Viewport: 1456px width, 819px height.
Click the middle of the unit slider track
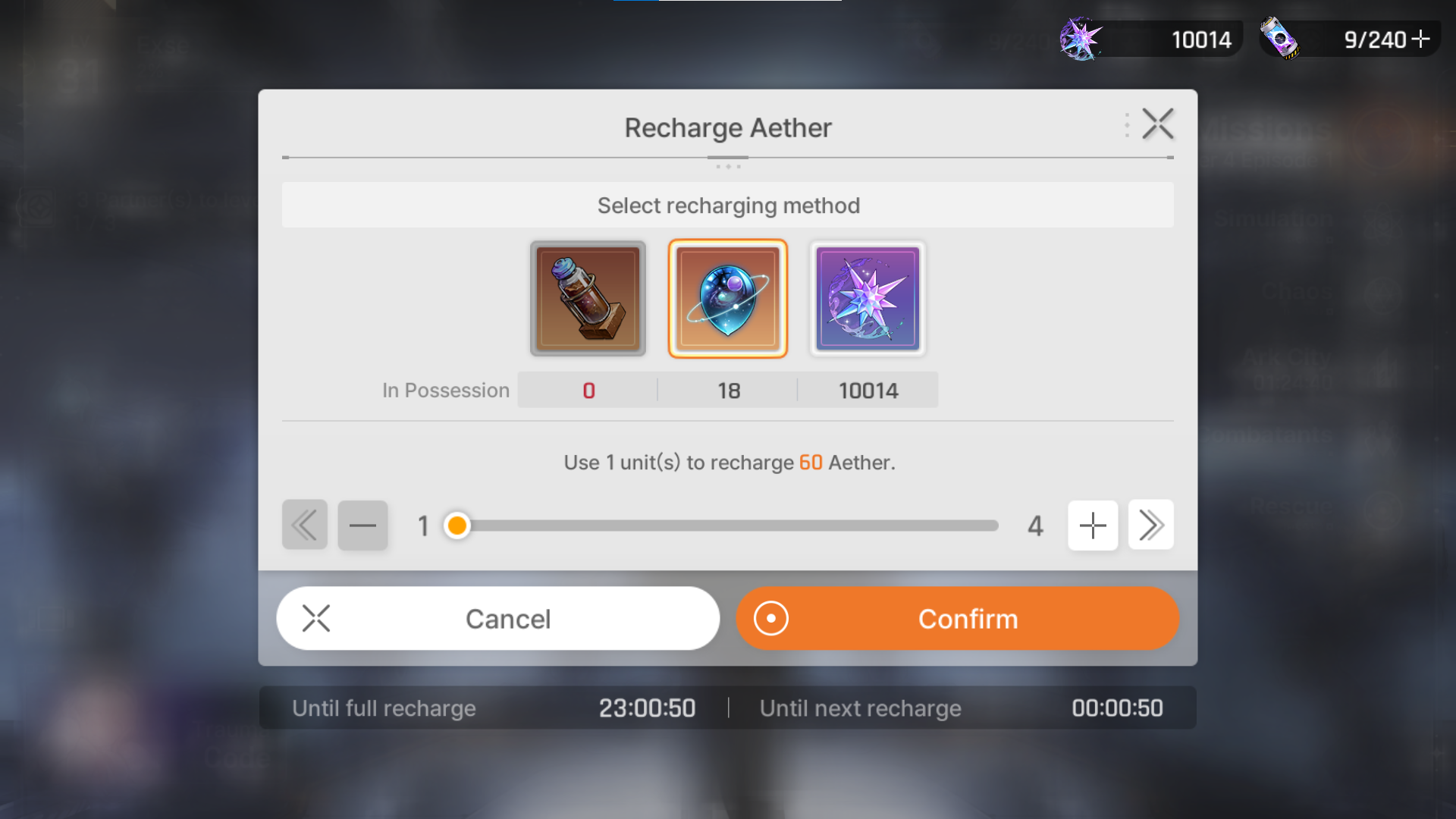(x=728, y=526)
